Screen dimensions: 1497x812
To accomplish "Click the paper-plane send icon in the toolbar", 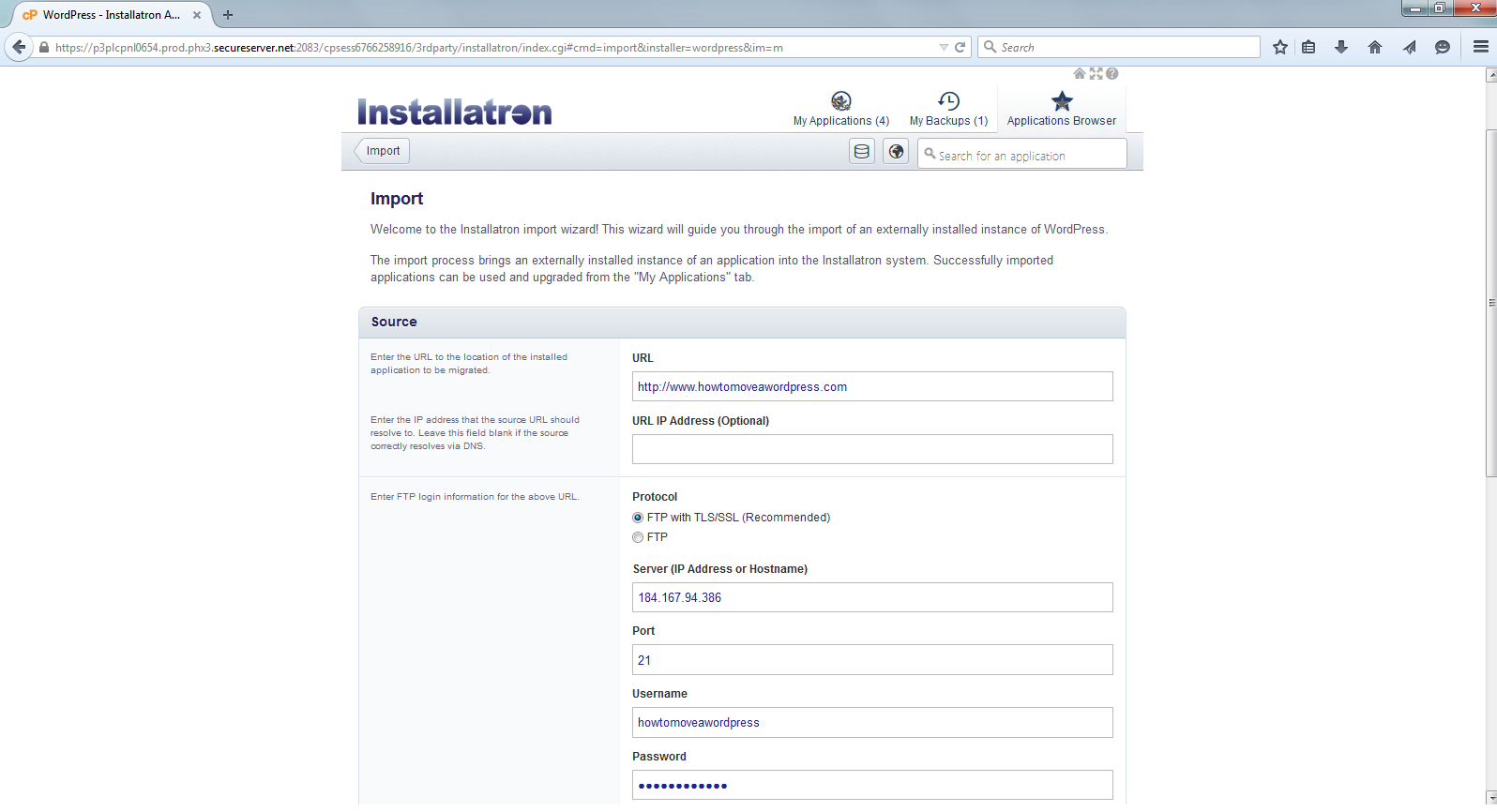I will point(1409,47).
